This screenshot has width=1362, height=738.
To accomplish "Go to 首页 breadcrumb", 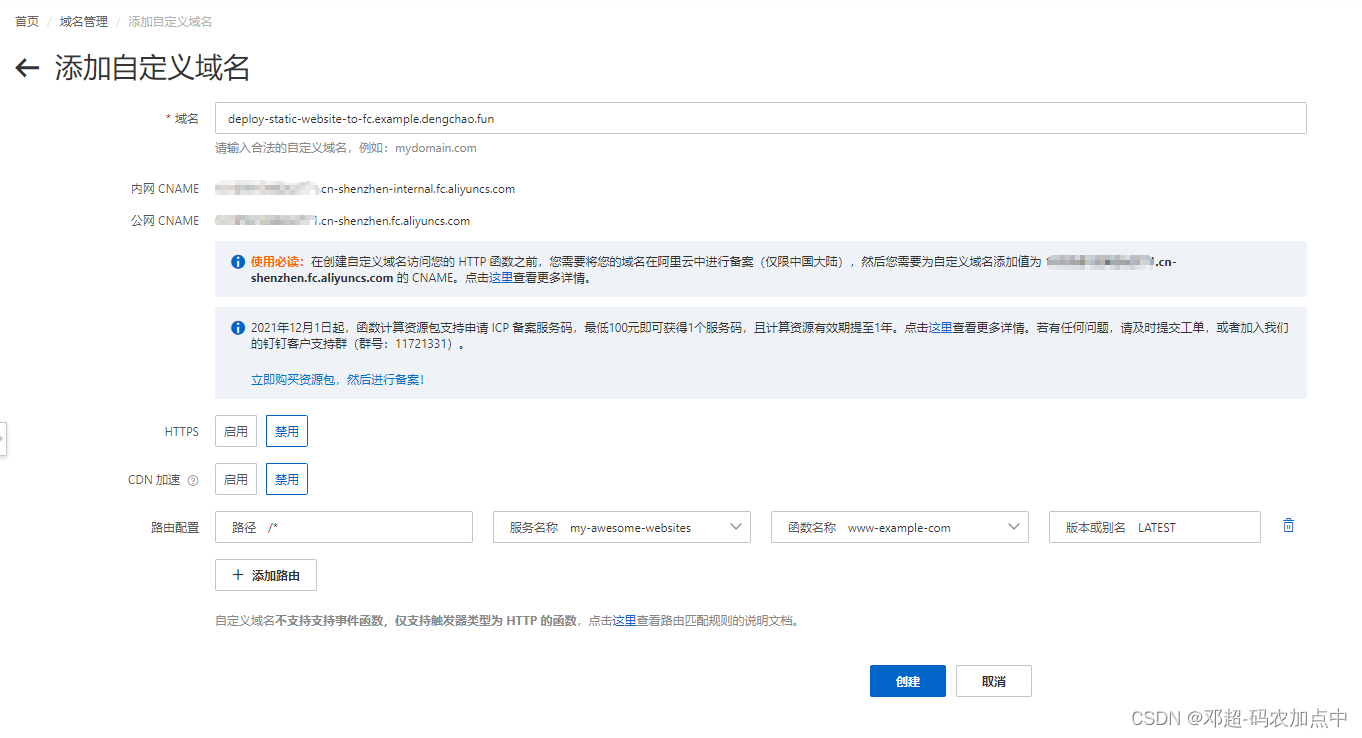I will pyautogui.click(x=27, y=21).
